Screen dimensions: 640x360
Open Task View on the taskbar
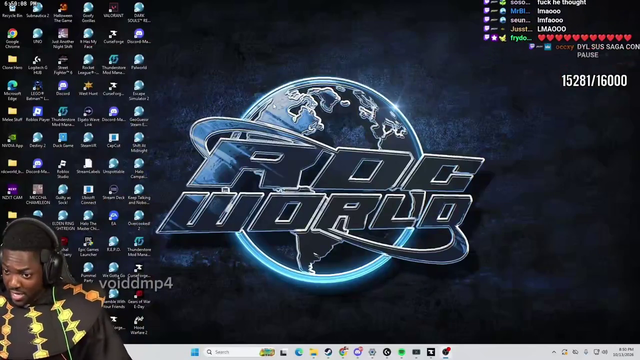coord(283,352)
